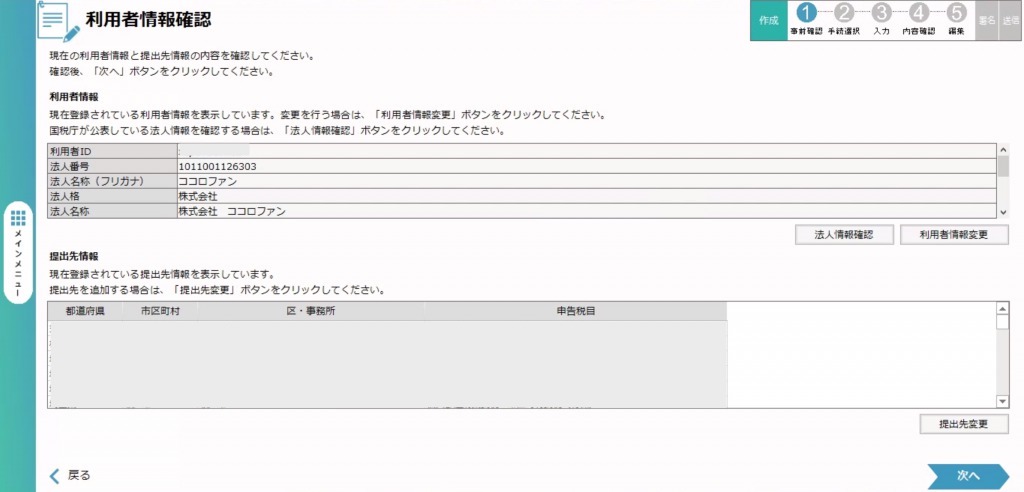
Task: Open the メインメニュー side tab
Action: click(x=18, y=252)
